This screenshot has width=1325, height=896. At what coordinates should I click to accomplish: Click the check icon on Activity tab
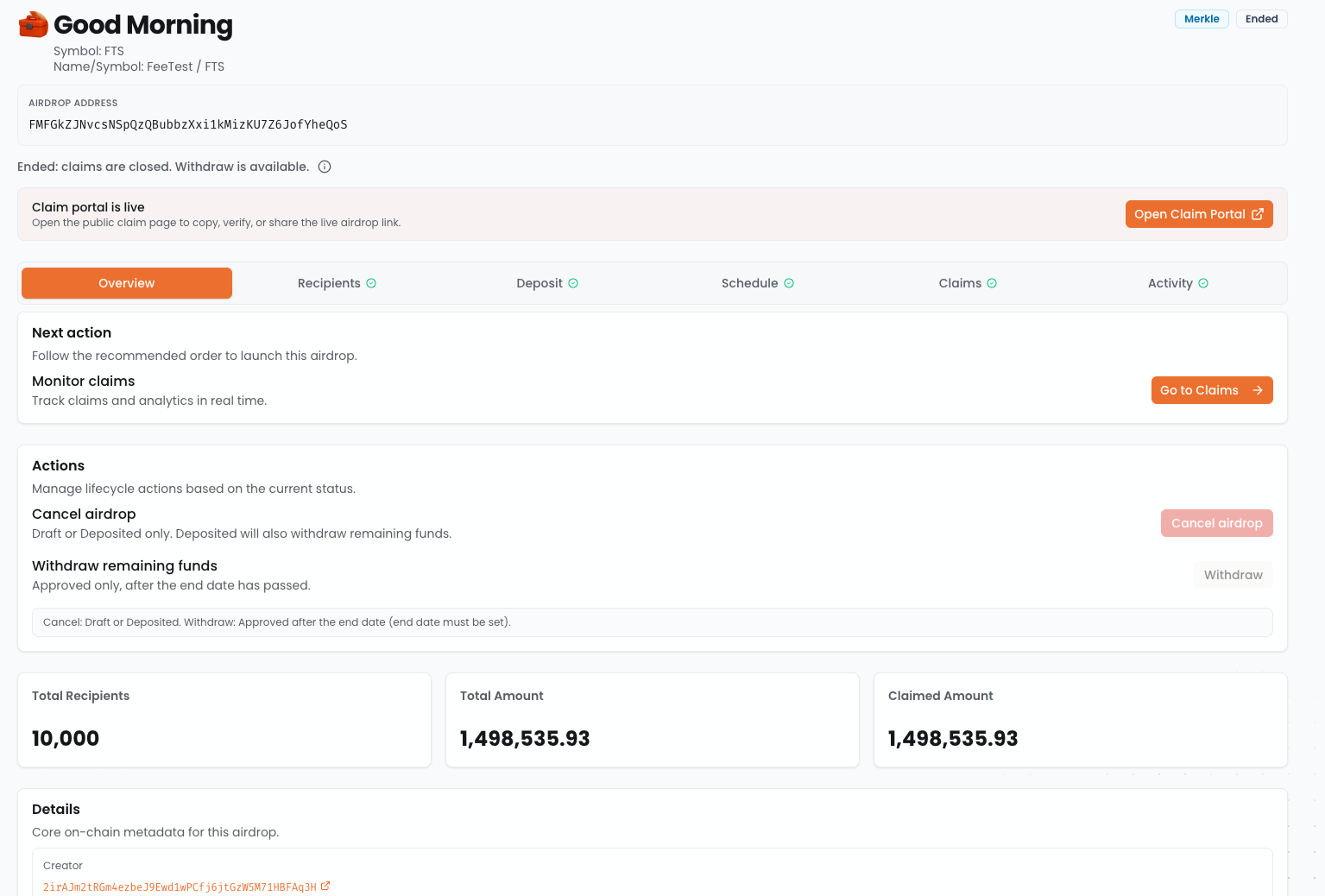(x=1203, y=283)
